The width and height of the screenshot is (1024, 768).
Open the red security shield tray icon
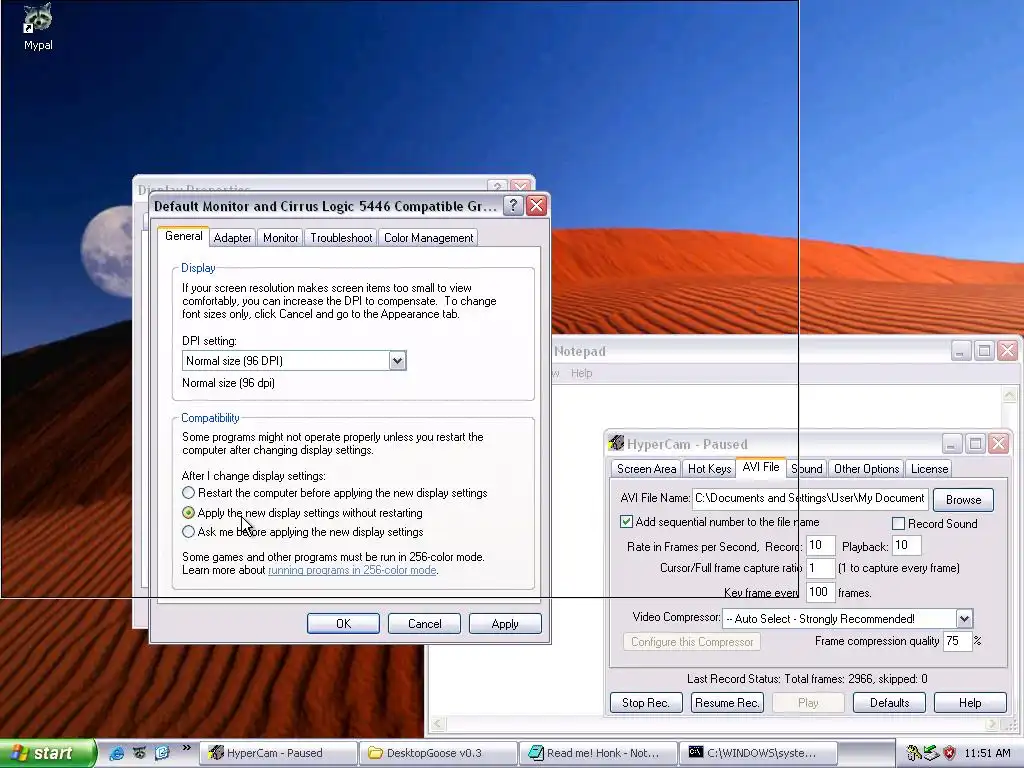(949, 753)
